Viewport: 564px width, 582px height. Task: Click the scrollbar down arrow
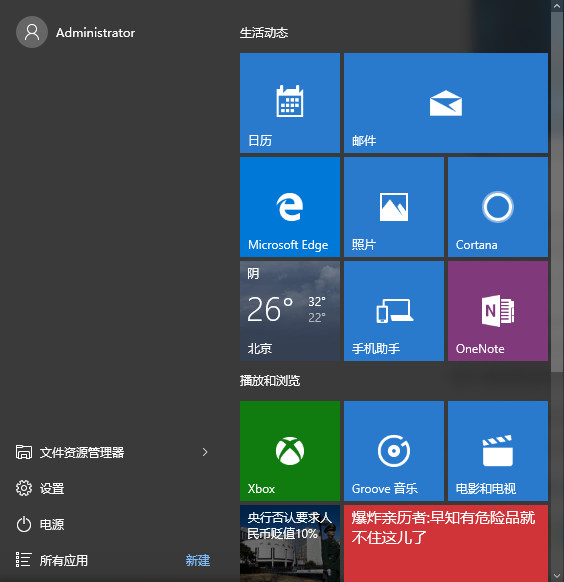click(557, 576)
